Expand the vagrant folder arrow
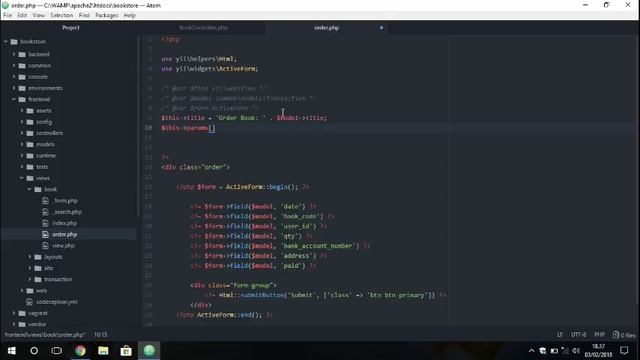This screenshot has height=360, width=640. (x=14, y=313)
